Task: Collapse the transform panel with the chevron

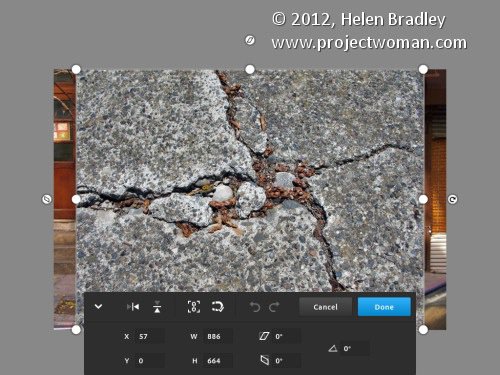Action: click(98, 306)
